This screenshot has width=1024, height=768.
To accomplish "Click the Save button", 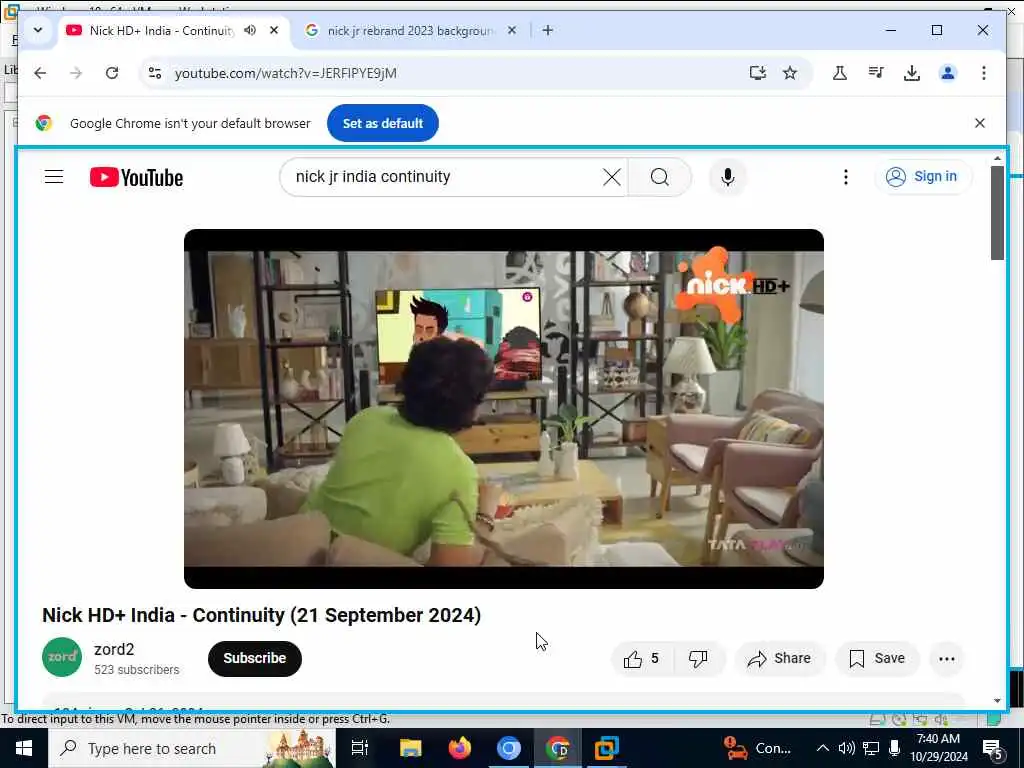I will [877, 658].
